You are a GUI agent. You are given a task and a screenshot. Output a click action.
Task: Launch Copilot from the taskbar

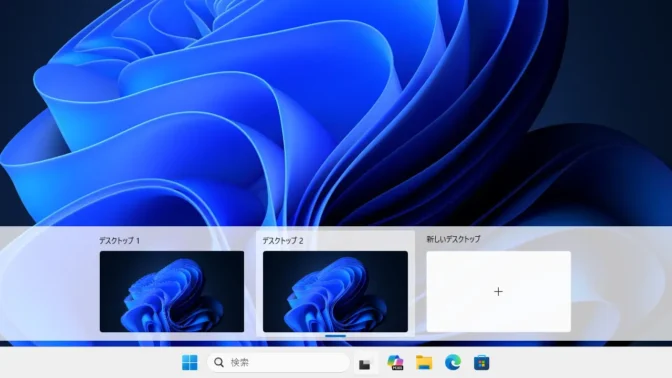point(395,363)
